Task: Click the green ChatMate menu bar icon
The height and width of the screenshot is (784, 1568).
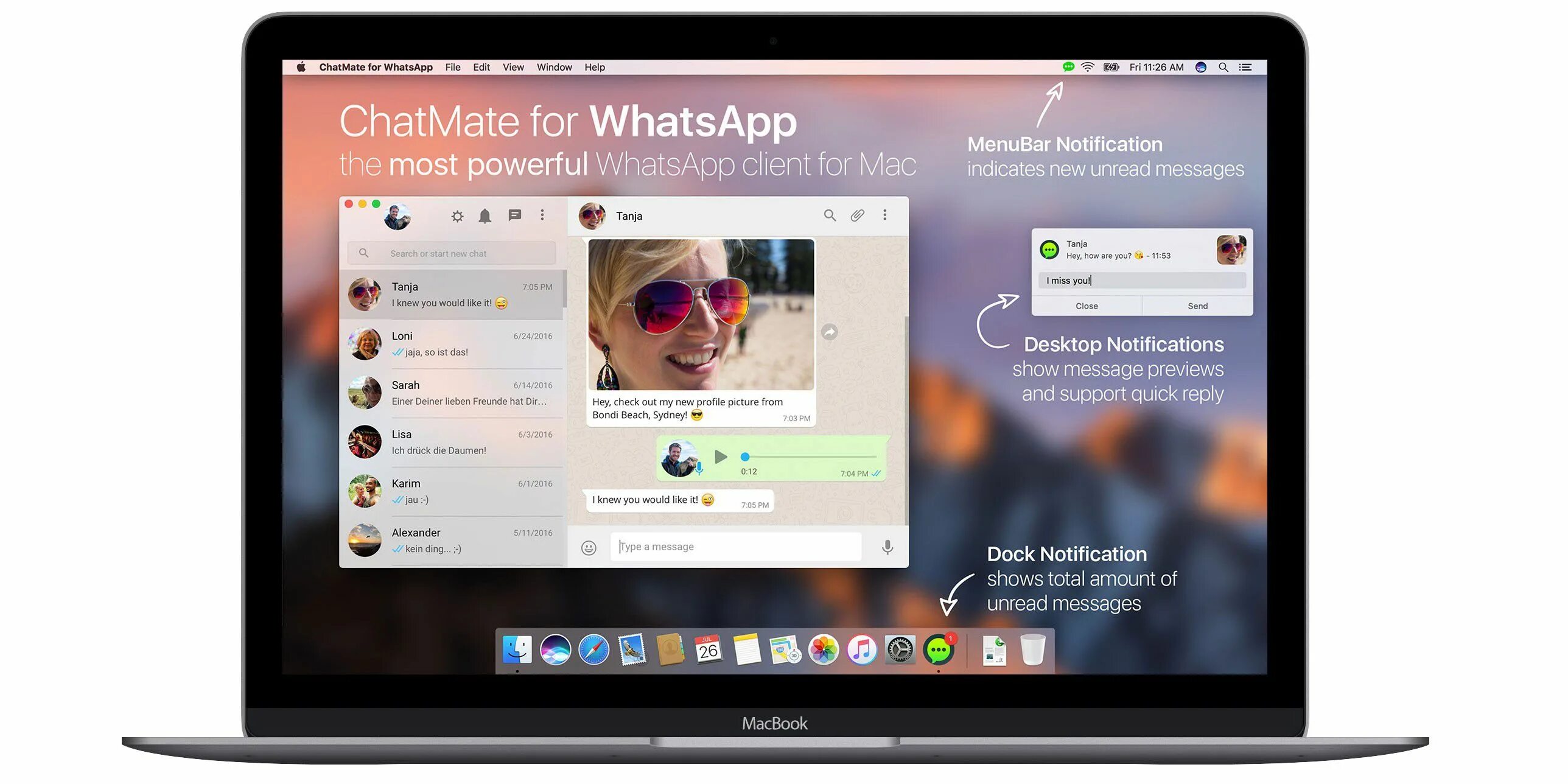Action: point(1068,67)
